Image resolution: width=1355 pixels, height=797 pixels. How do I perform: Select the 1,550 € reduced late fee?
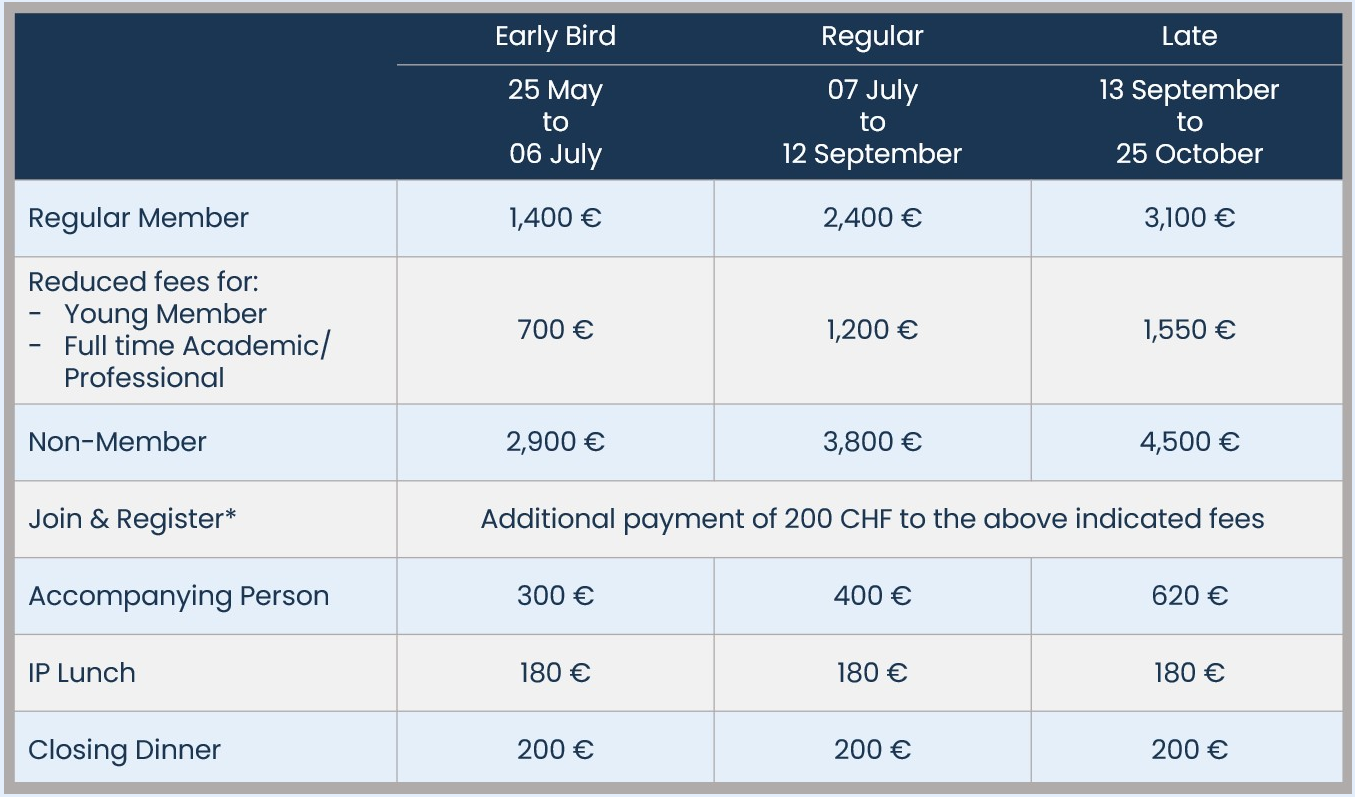pos(1189,330)
